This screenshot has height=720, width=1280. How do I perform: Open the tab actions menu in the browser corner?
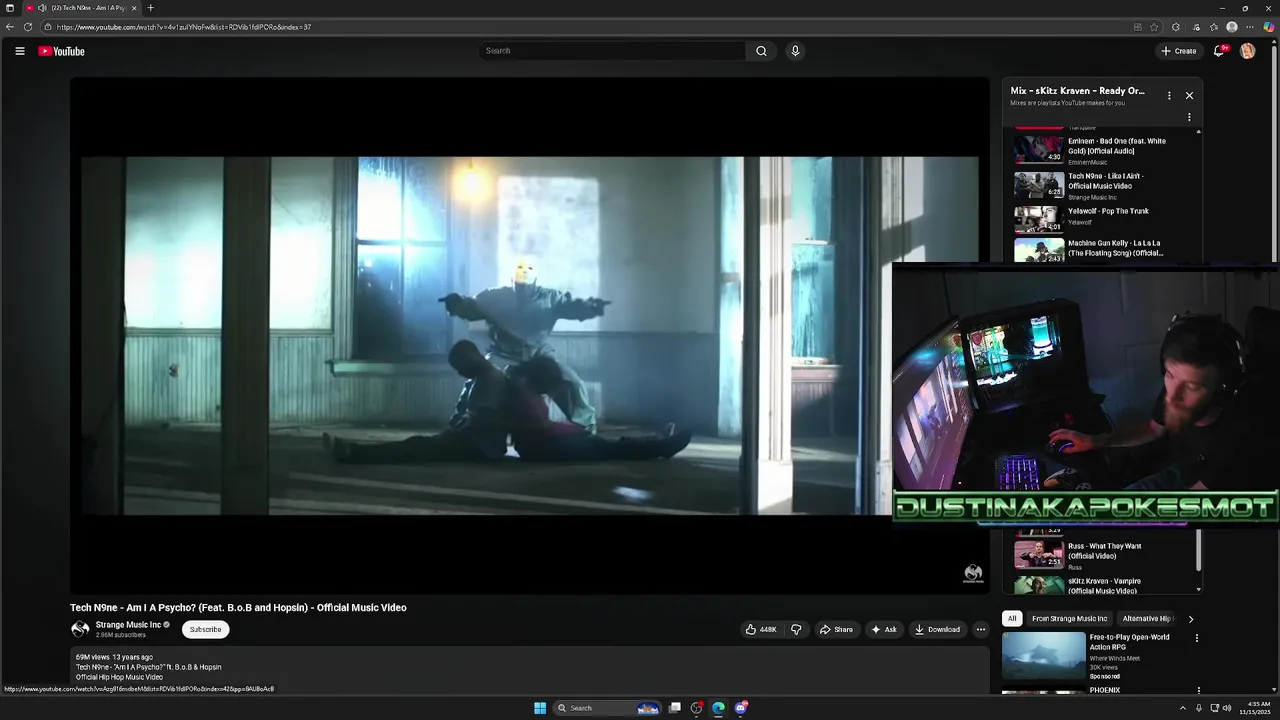(x=10, y=8)
